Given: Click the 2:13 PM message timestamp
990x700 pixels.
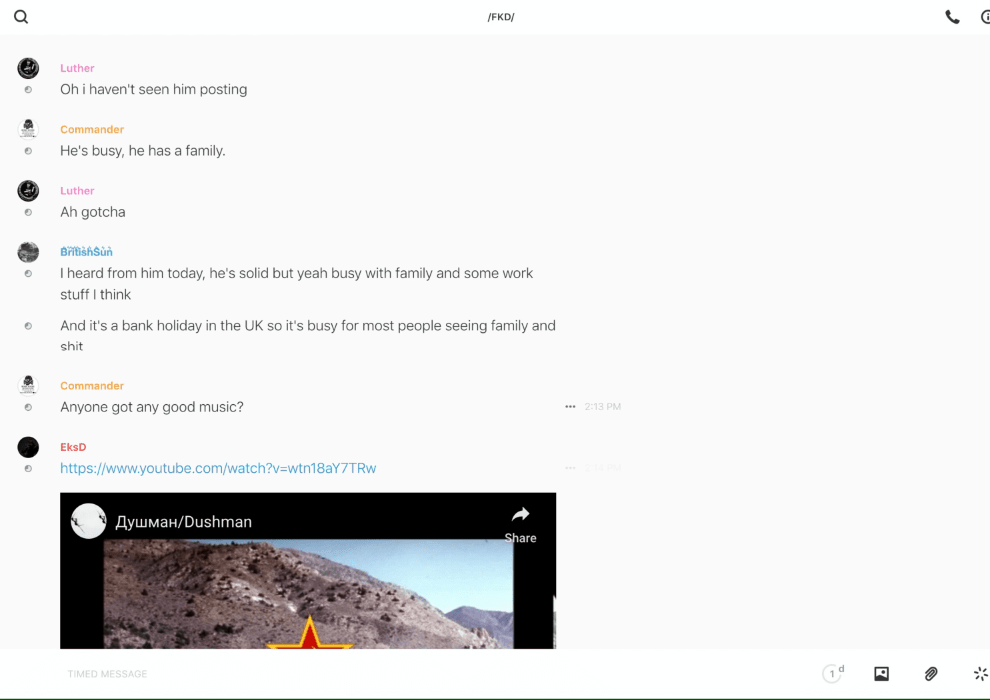Looking at the screenshot, I should tap(603, 407).
